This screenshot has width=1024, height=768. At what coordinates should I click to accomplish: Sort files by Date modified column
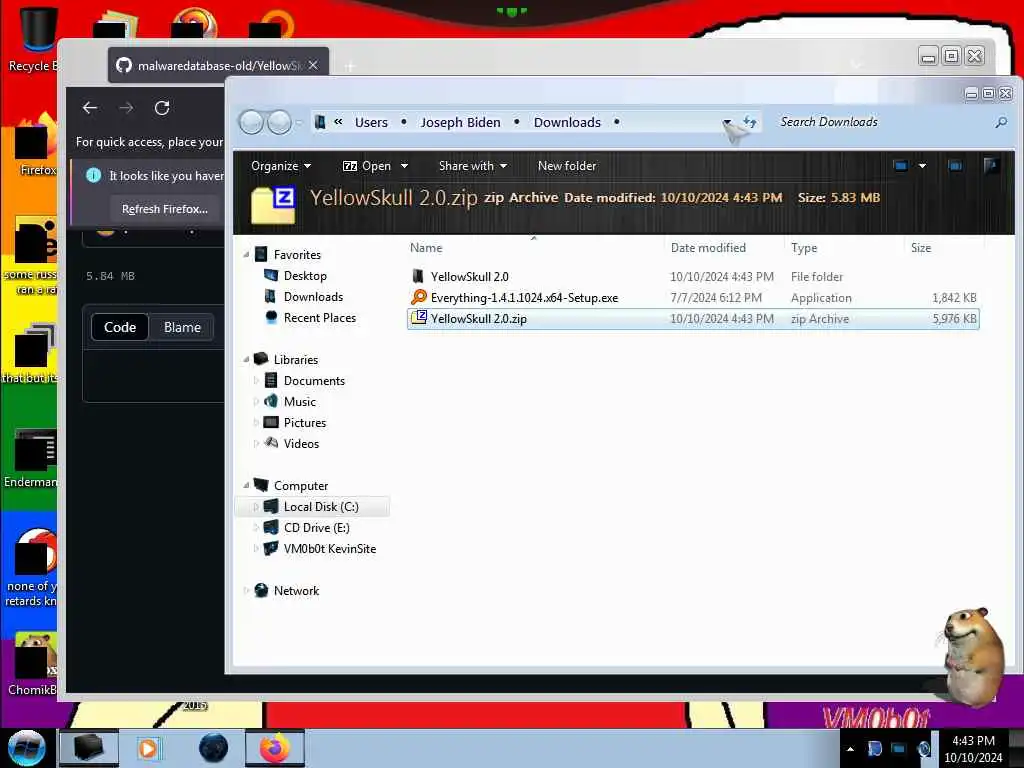724,248
